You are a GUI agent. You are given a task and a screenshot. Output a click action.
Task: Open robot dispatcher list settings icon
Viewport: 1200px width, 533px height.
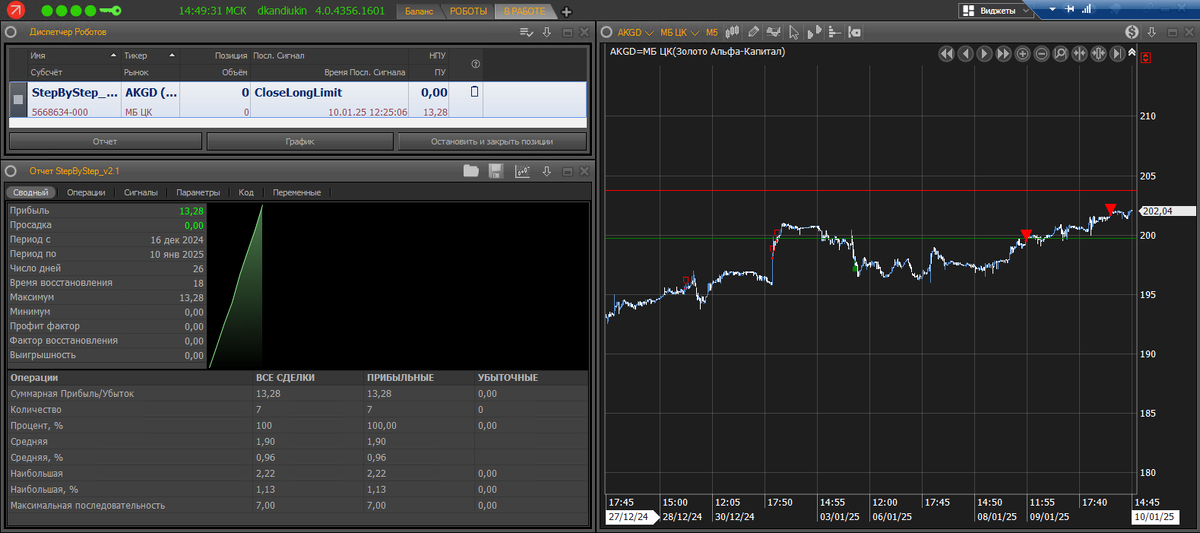tap(527, 32)
